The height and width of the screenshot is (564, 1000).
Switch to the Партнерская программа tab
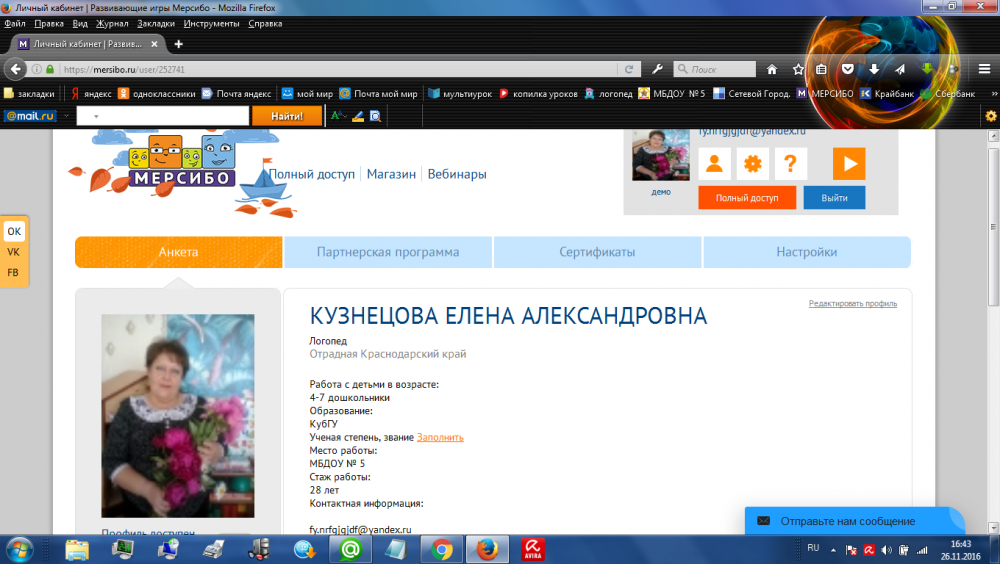pos(388,252)
